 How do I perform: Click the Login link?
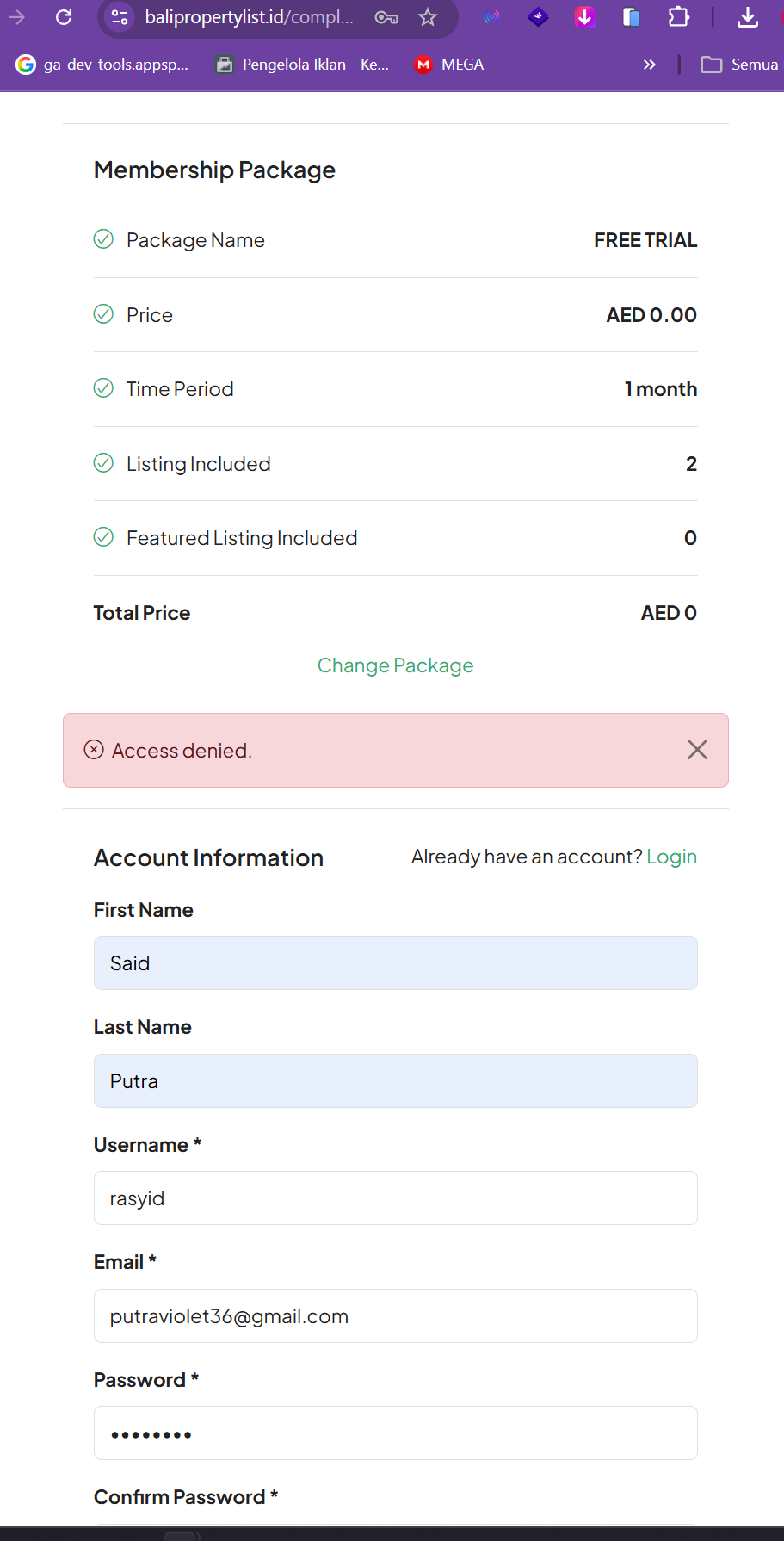[672, 857]
